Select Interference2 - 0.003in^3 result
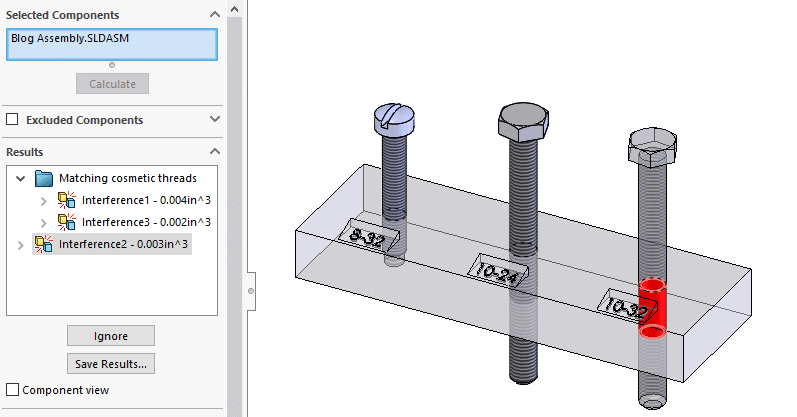This screenshot has height=417, width=797. [x=123, y=244]
